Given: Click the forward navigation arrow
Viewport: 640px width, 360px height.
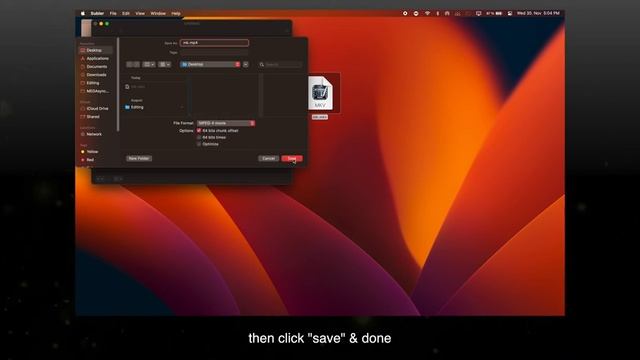Looking at the screenshot, I should [137, 64].
